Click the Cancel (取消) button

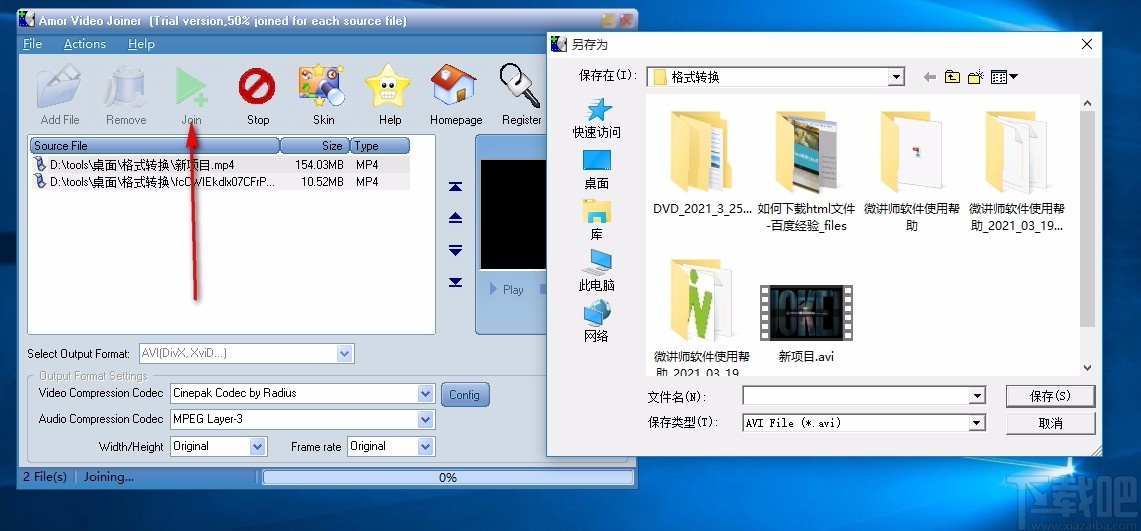pos(1050,423)
